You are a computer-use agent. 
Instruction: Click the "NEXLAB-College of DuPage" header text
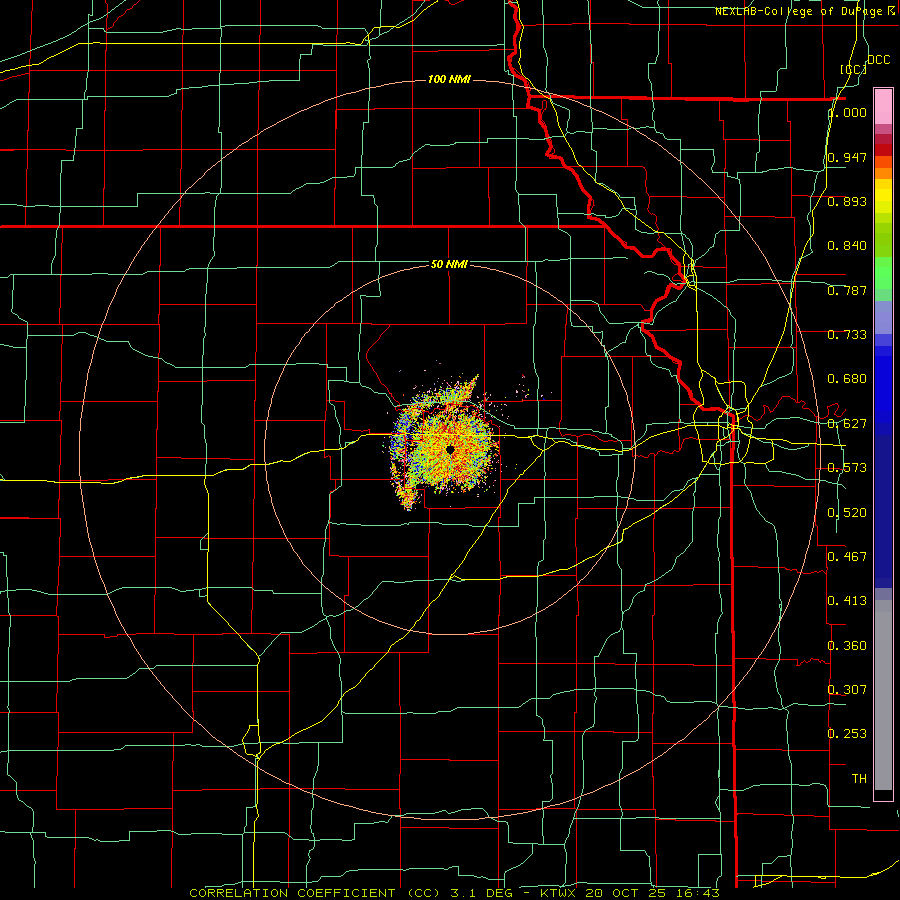(x=798, y=11)
